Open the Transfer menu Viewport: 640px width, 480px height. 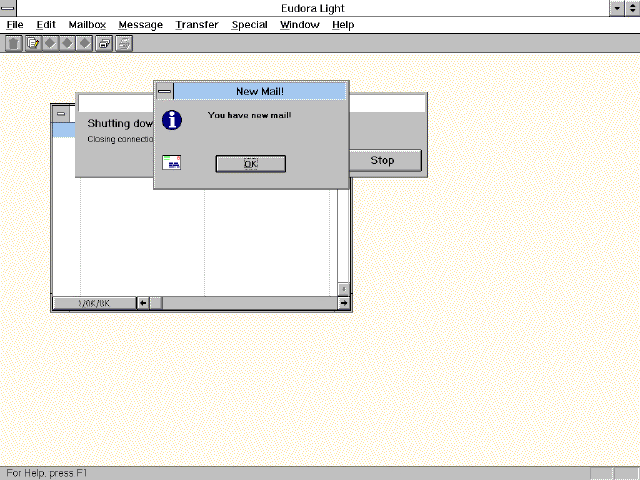tap(197, 25)
